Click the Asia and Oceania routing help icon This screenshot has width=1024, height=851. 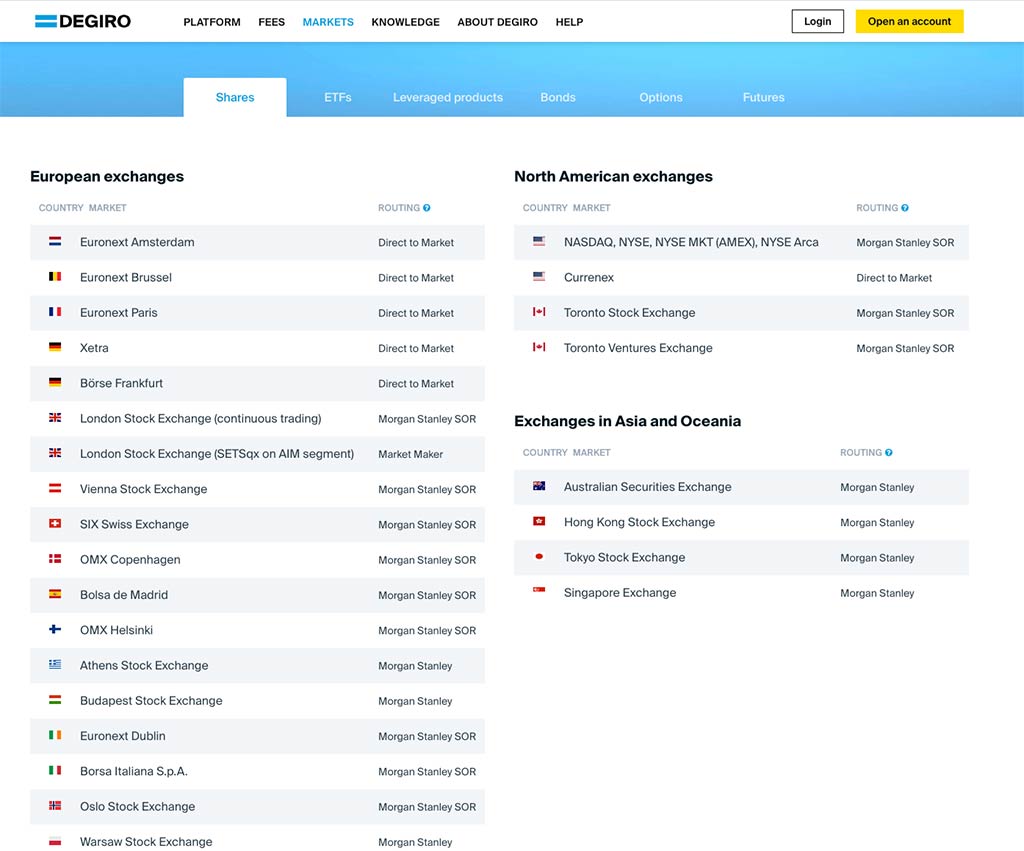click(888, 452)
